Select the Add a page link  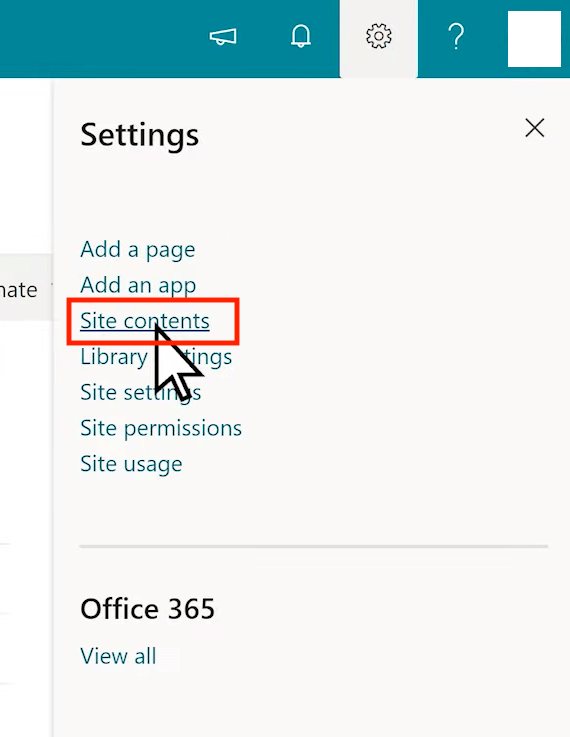[138, 249]
